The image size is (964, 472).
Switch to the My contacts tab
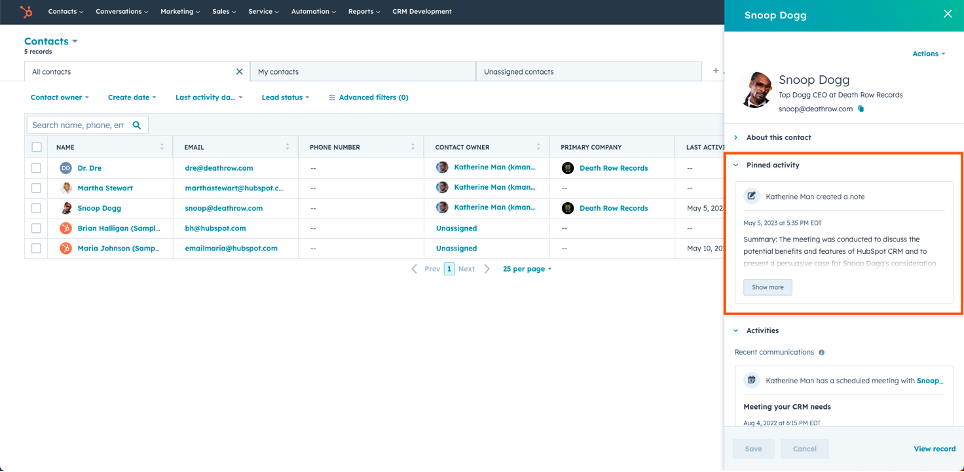pos(363,72)
